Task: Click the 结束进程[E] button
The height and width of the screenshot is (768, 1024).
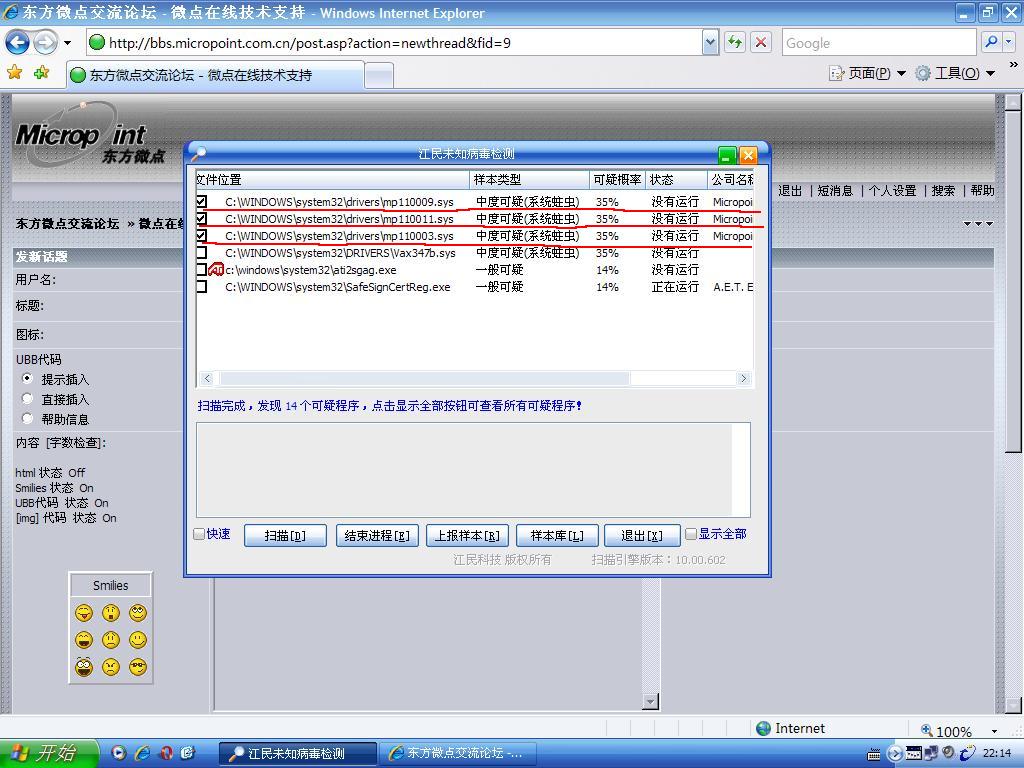Action: (x=377, y=536)
